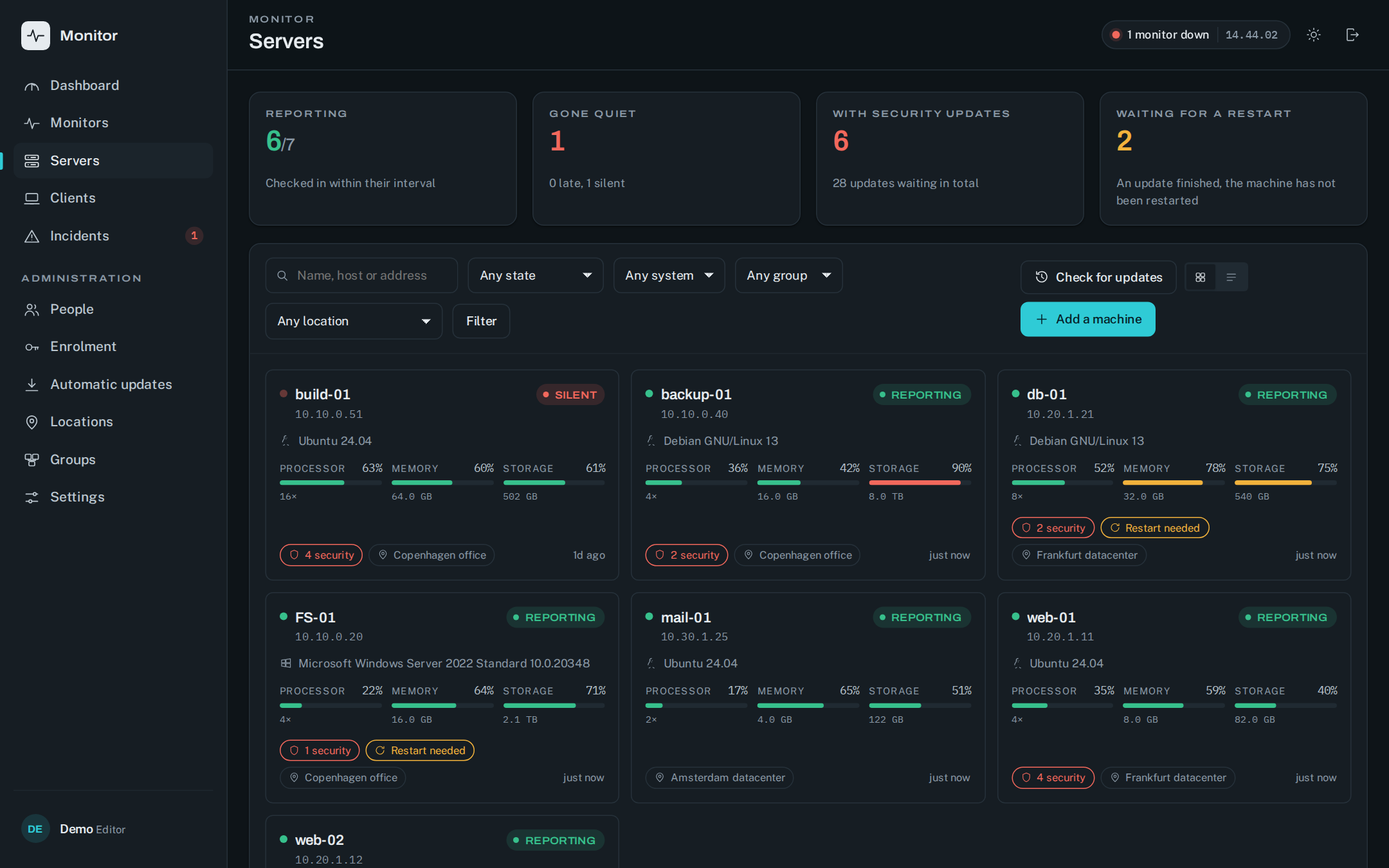Expand the Any state dropdown
Viewport: 1389px width, 868px height.
(536, 275)
